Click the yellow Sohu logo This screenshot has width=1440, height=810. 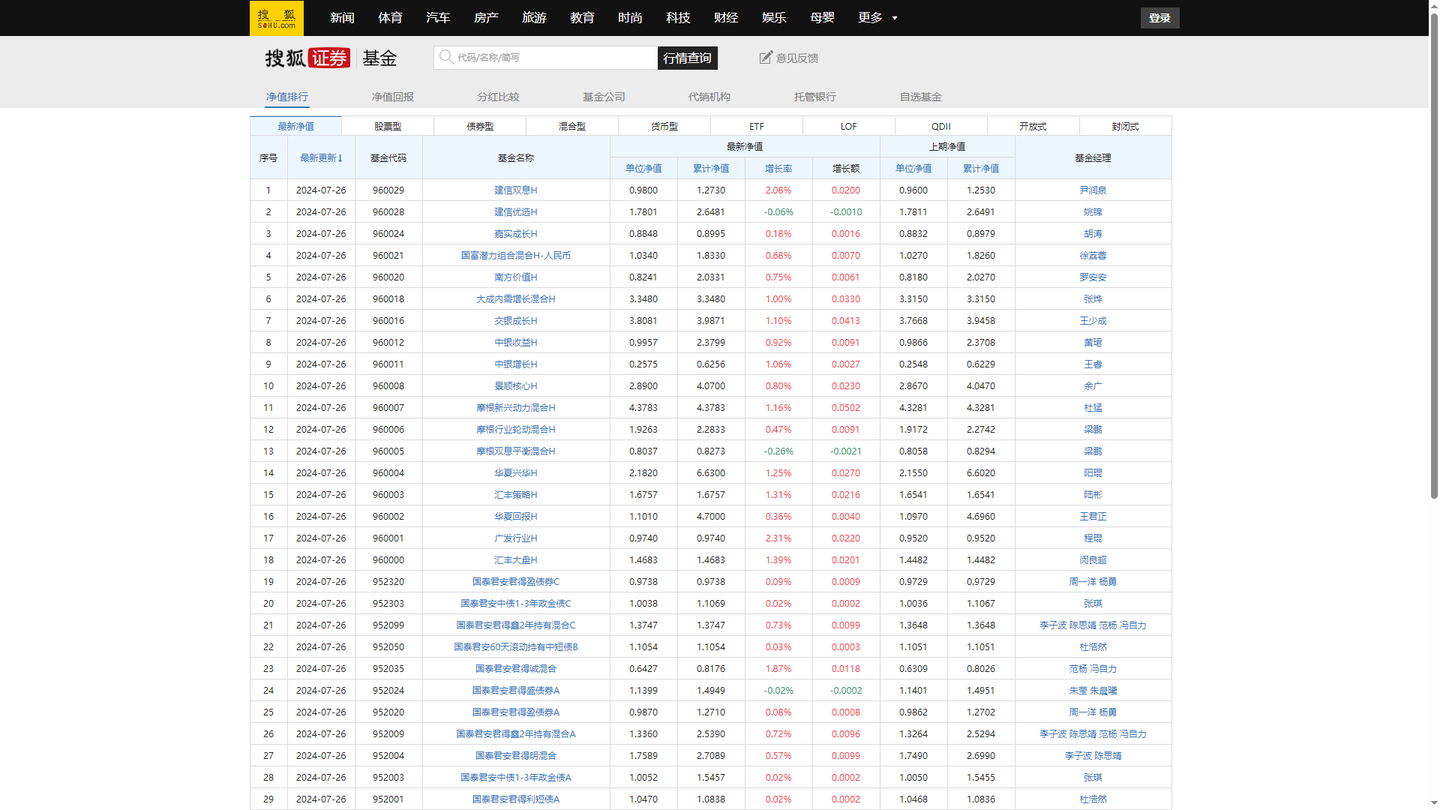pos(276,18)
